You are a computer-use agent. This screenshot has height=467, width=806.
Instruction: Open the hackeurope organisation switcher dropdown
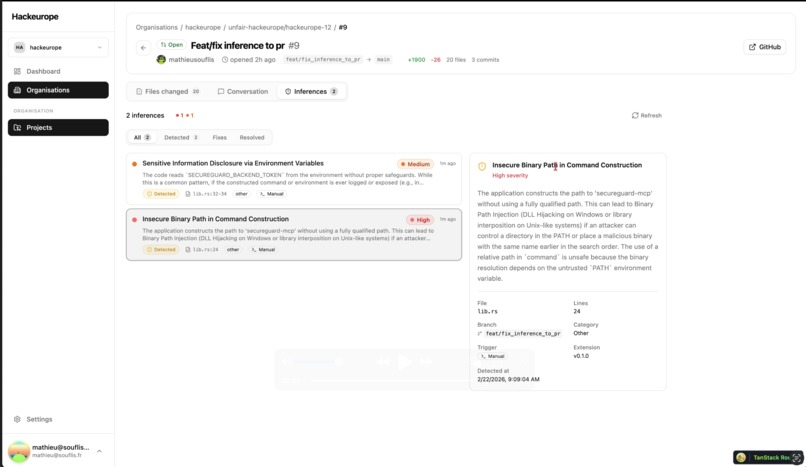click(58, 47)
